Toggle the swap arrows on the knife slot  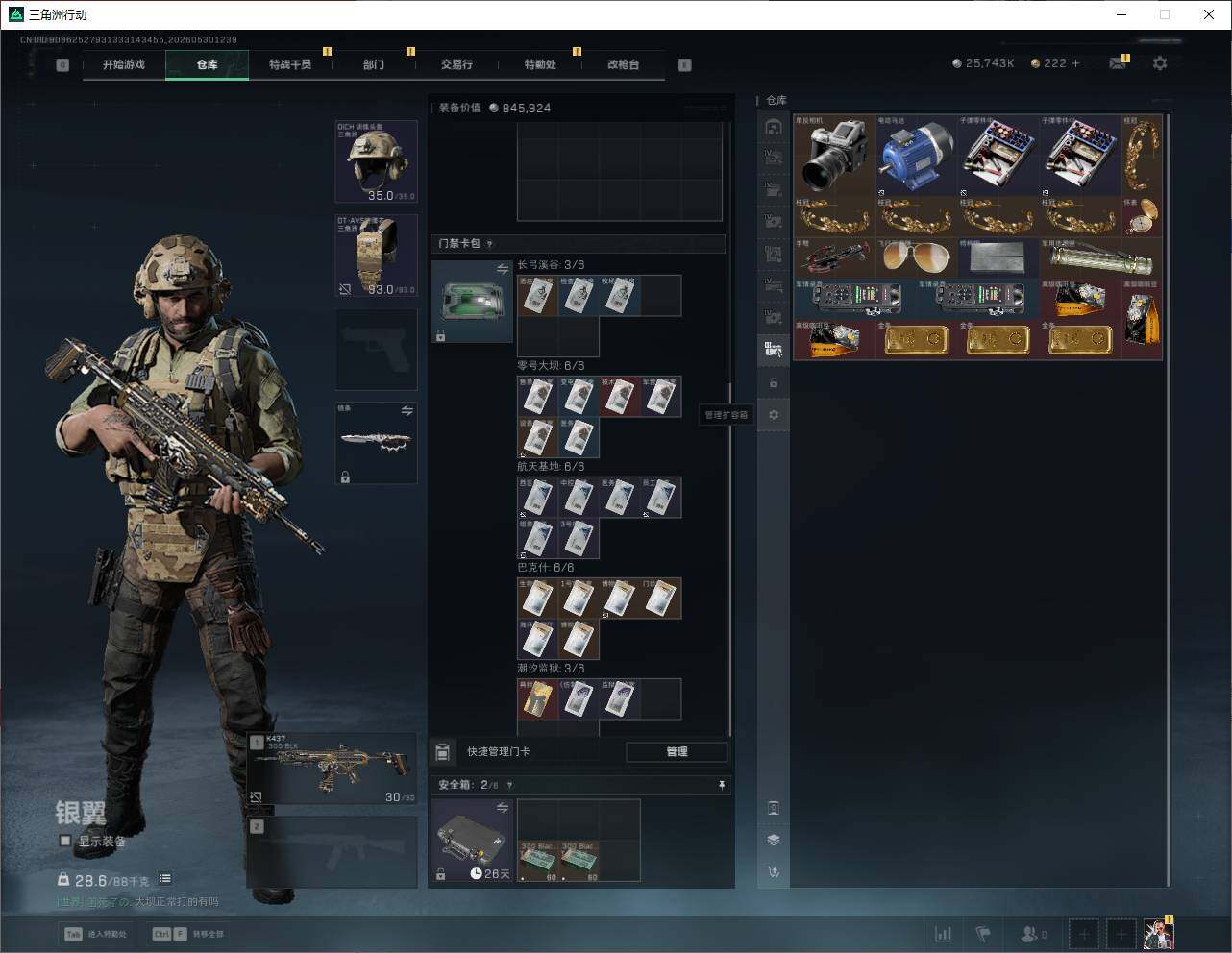coord(407,411)
